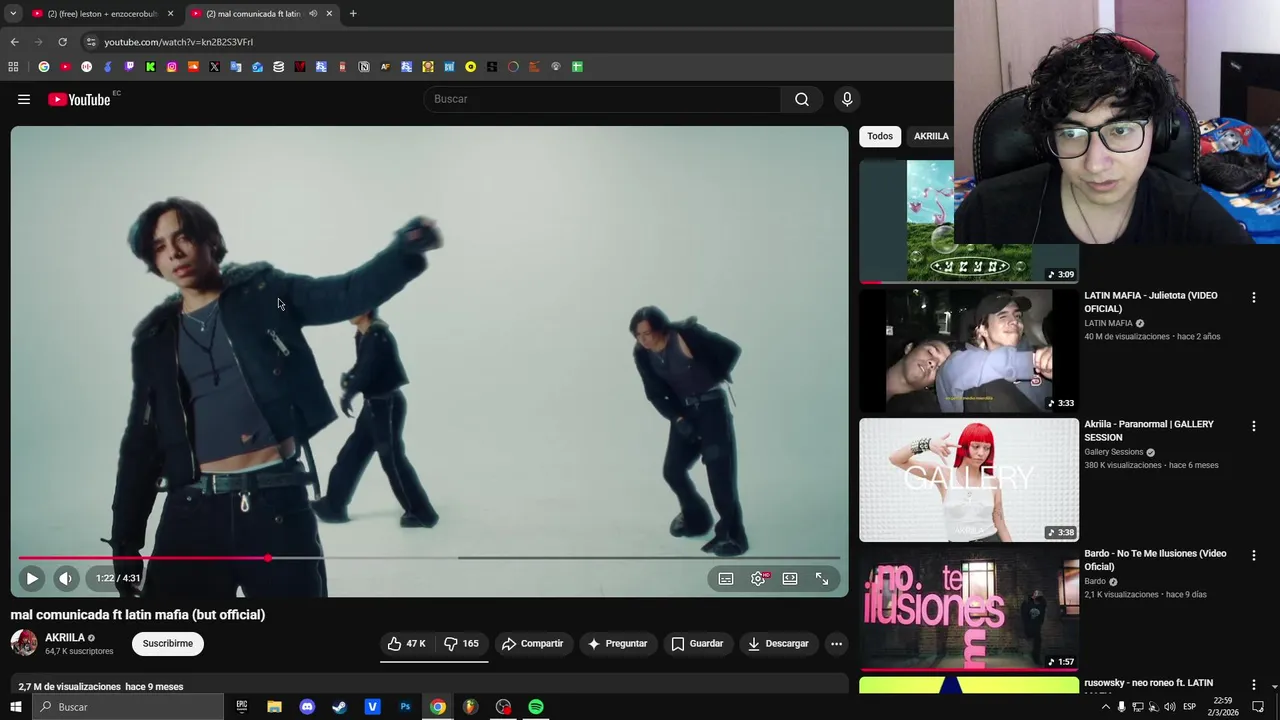Screen dimensions: 1280x720
Task: Open the Bardo No Te Me Ilusiones thumbnail
Action: [969, 609]
